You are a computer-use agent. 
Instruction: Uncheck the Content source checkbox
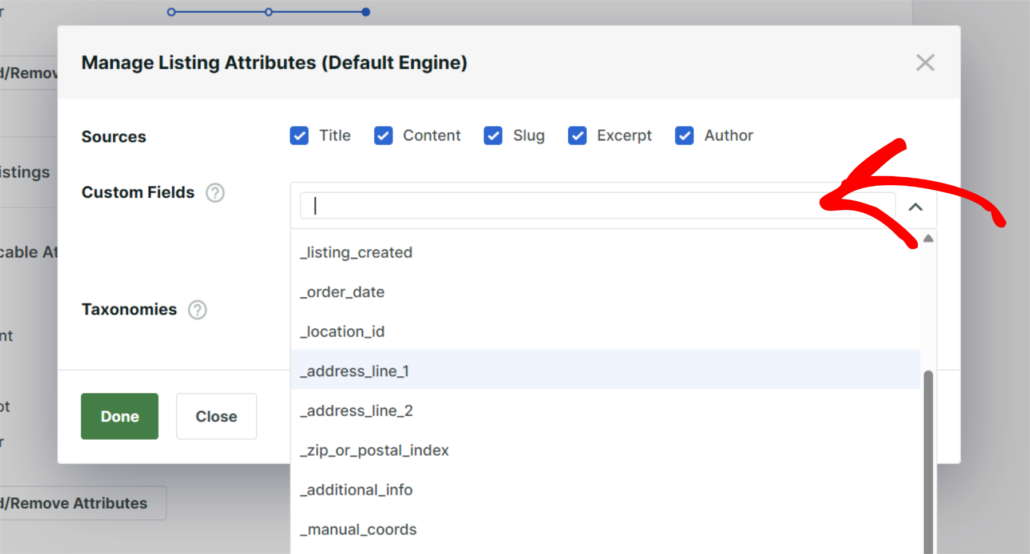point(383,135)
